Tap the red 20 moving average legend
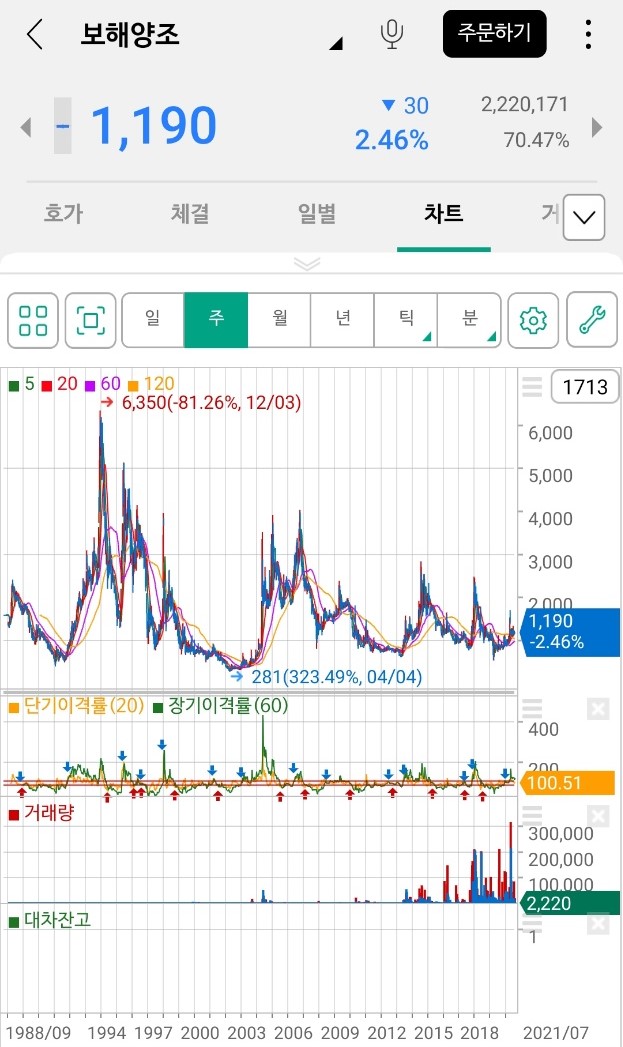The image size is (623, 1047). click(60, 384)
